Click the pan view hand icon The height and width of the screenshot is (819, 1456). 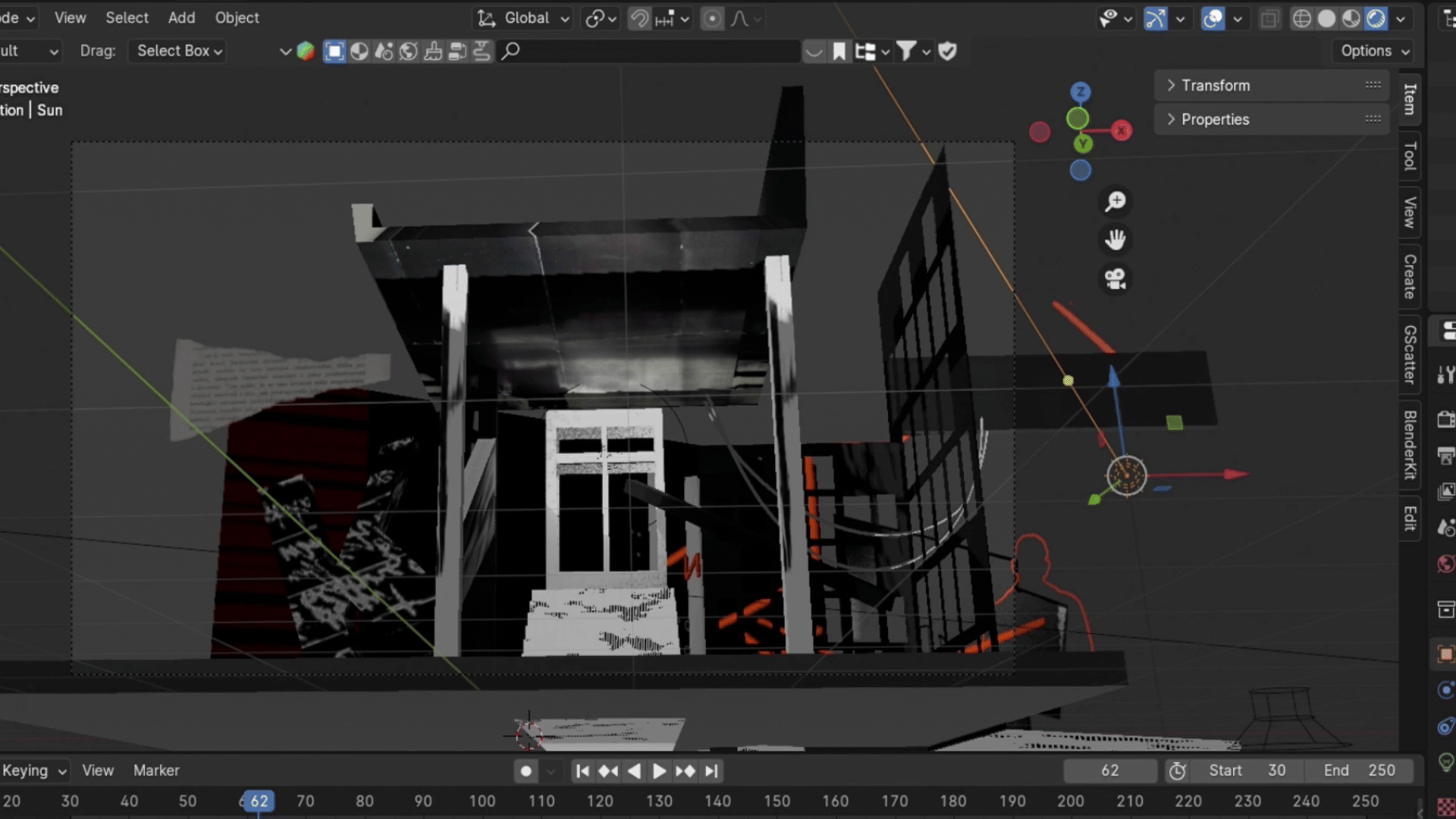point(1116,240)
